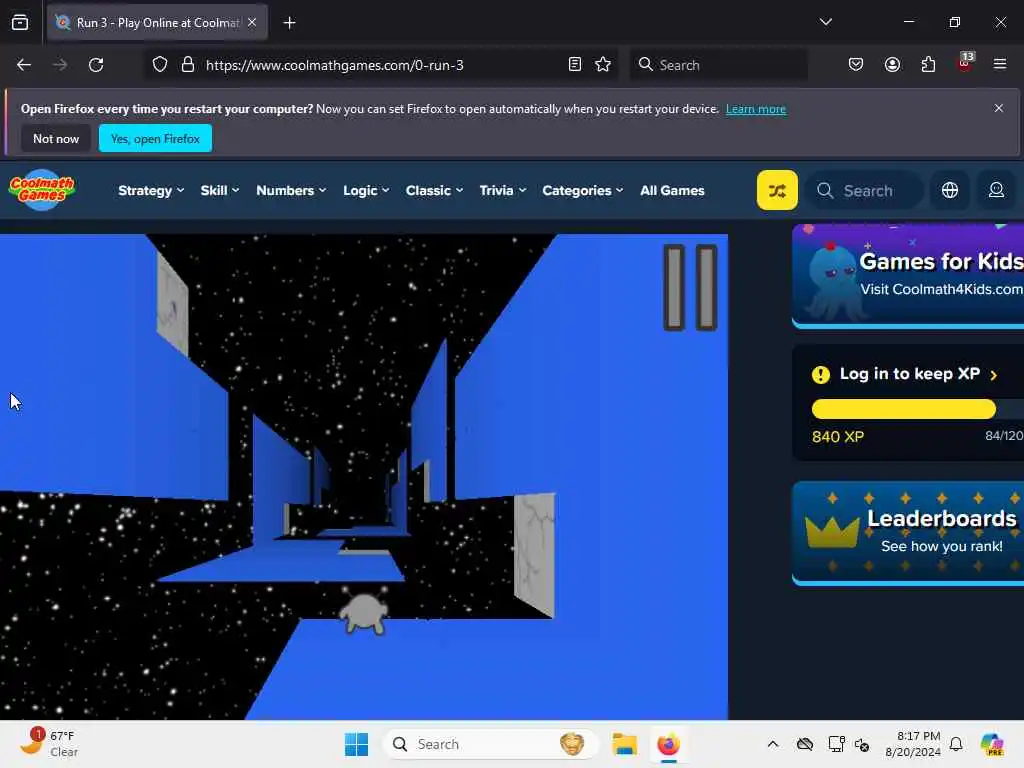Expand the Classic menu
The width and height of the screenshot is (1024, 768).
tap(434, 190)
